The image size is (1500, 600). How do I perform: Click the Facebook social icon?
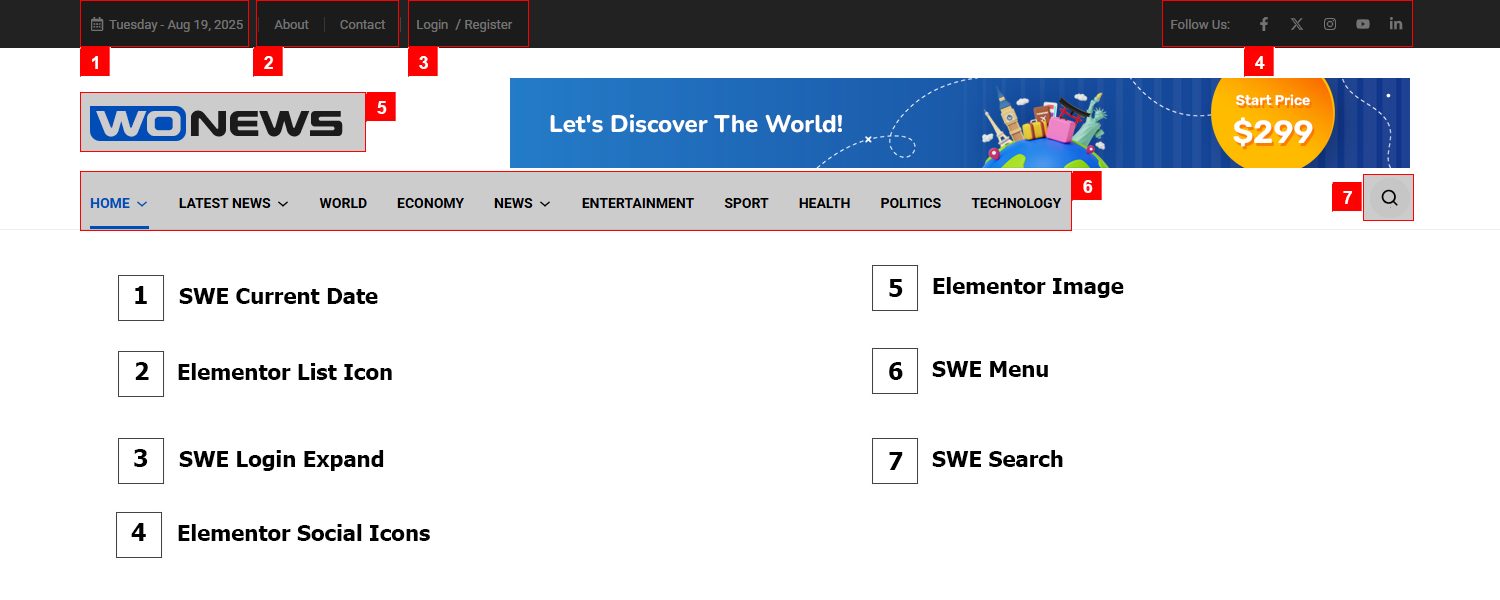coord(1264,25)
